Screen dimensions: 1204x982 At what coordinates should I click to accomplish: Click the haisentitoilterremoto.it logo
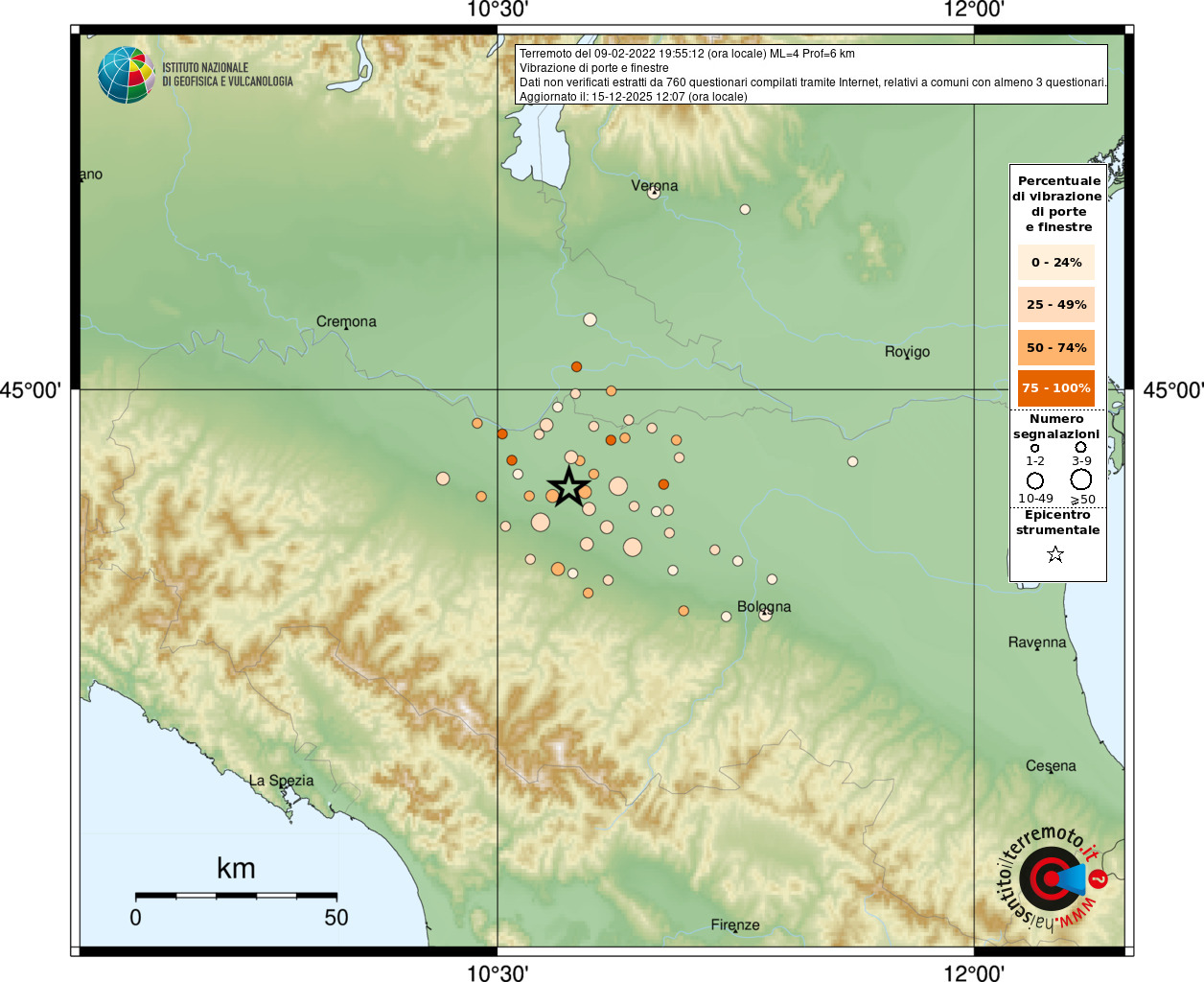pyautogui.click(x=1054, y=878)
